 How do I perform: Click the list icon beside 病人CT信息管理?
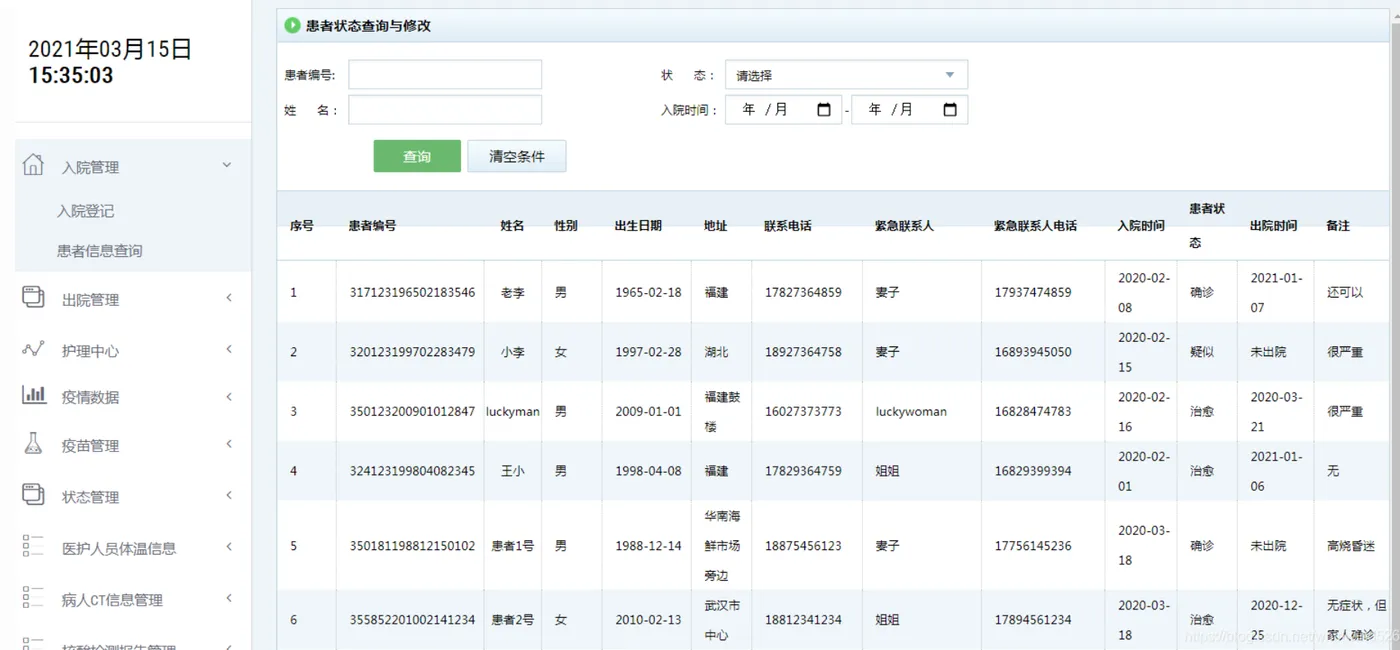tap(33, 598)
